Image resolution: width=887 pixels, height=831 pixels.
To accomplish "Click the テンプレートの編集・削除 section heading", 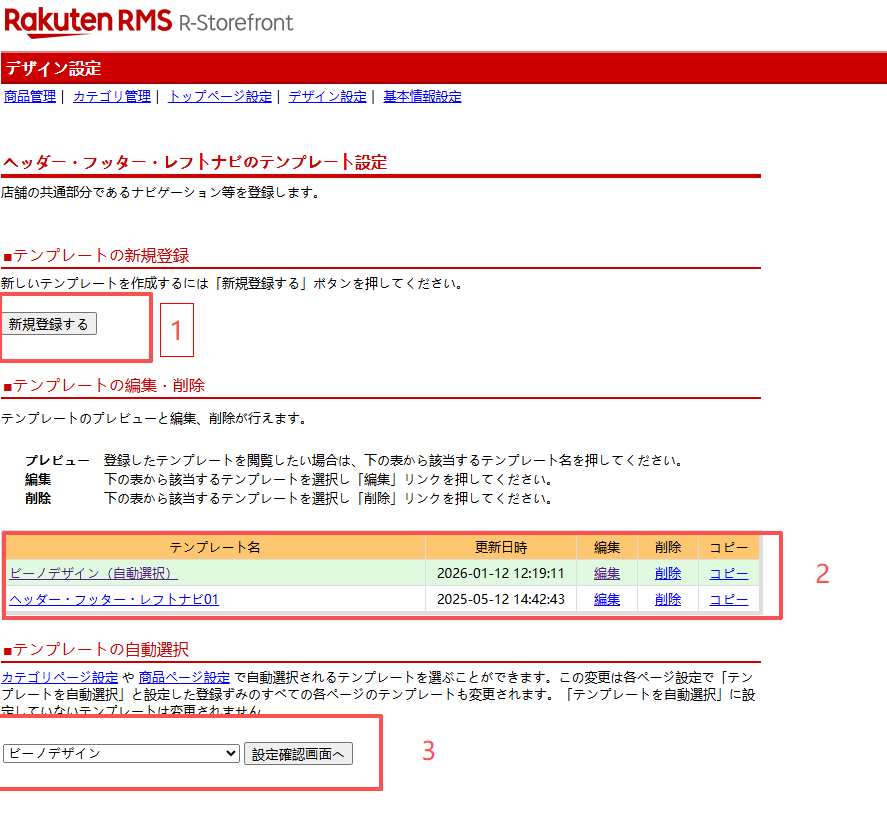I will [104, 386].
